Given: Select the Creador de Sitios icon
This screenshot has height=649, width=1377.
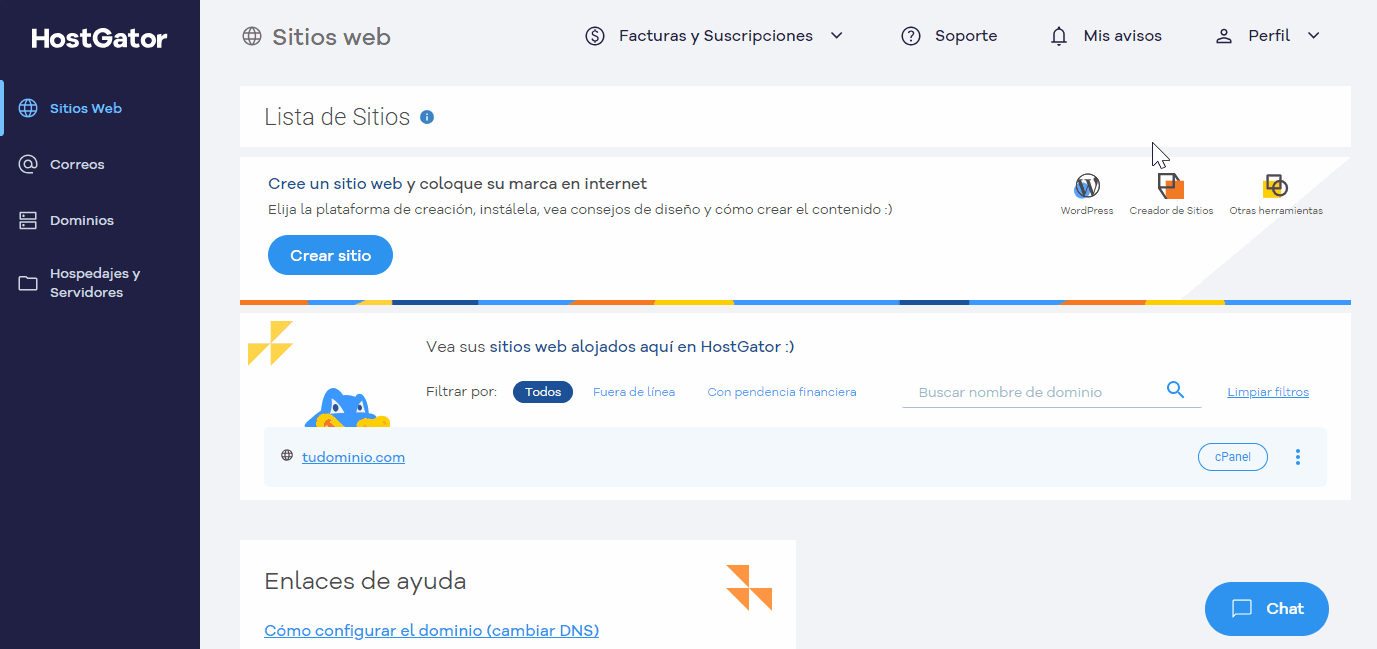Looking at the screenshot, I should coord(1171,186).
